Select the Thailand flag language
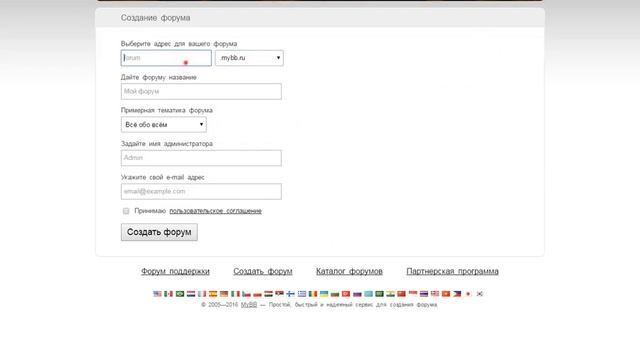The height and width of the screenshot is (360, 640). click(x=425, y=294)
